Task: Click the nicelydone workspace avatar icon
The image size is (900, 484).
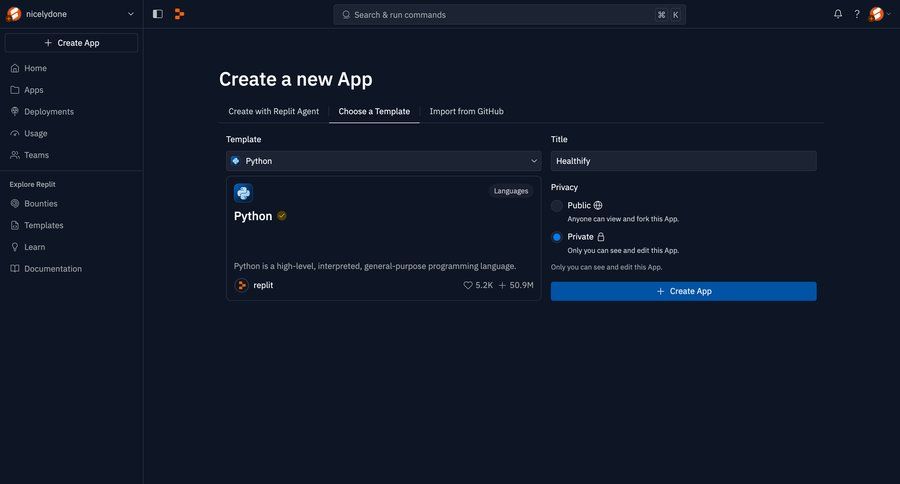Action: tap(14, 14)
